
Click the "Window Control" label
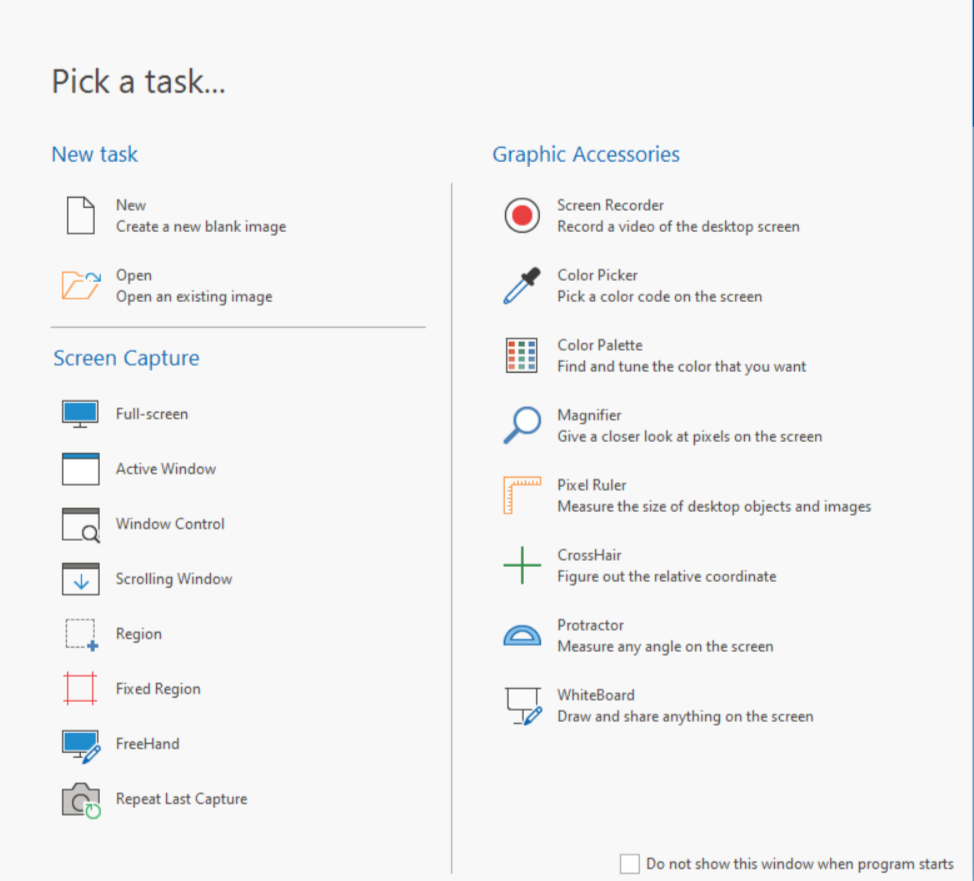170,524
